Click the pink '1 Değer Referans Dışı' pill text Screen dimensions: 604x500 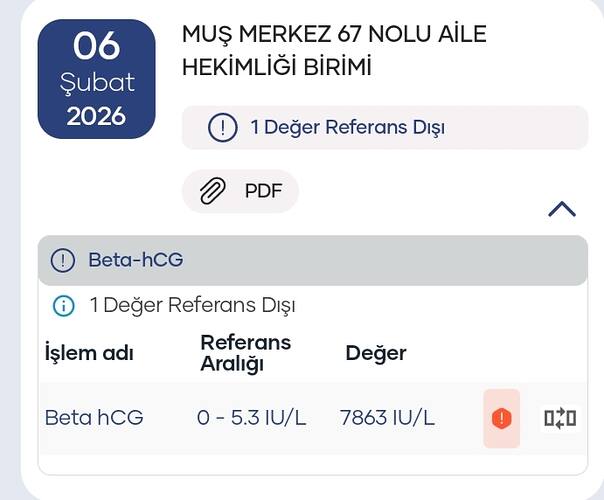click(x=347, y=127)
